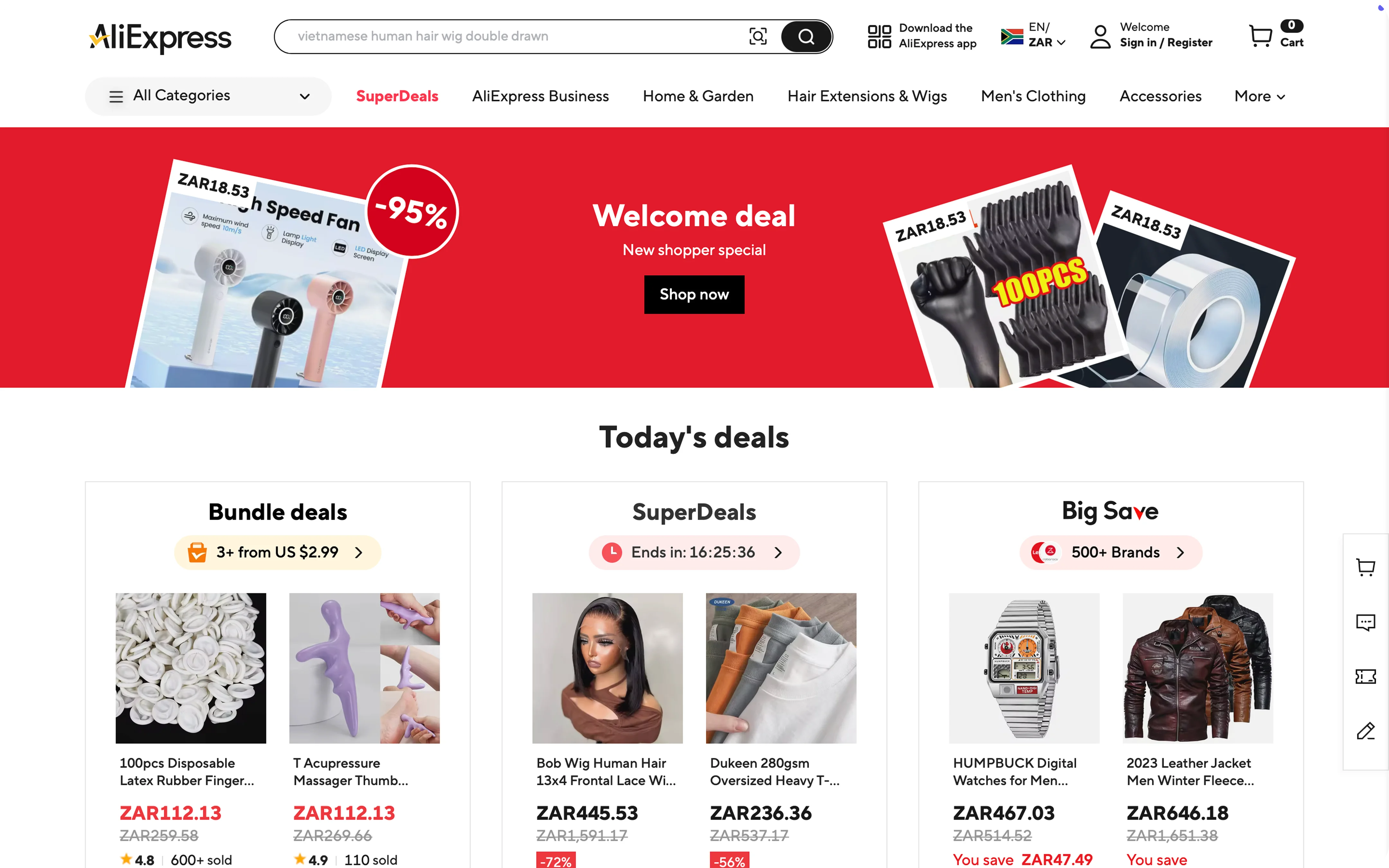Open the Bob Wig Human Hair thumbnail
1389x868 pixels.
(x=607, y=668)
